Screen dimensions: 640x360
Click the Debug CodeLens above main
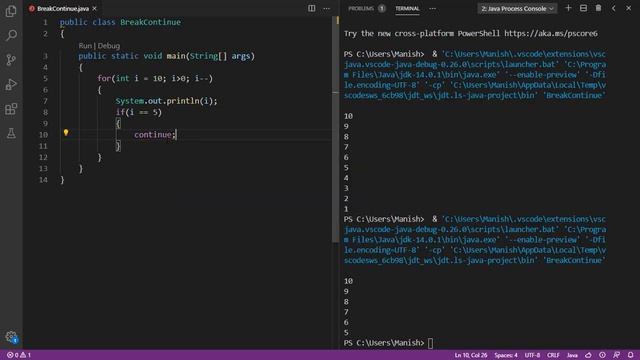tap(109, 46)
